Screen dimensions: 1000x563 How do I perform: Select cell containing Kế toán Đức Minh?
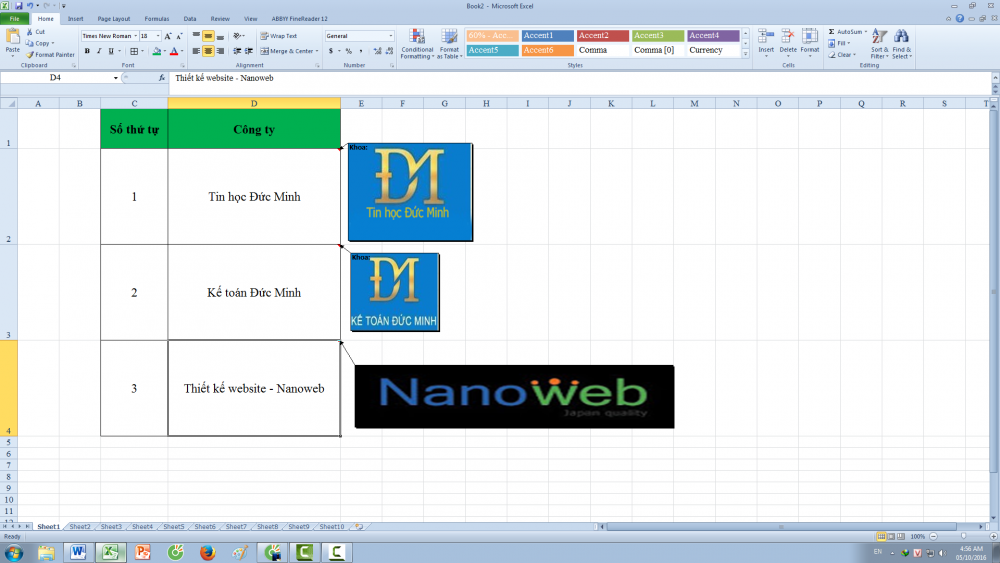click(254, 292)
